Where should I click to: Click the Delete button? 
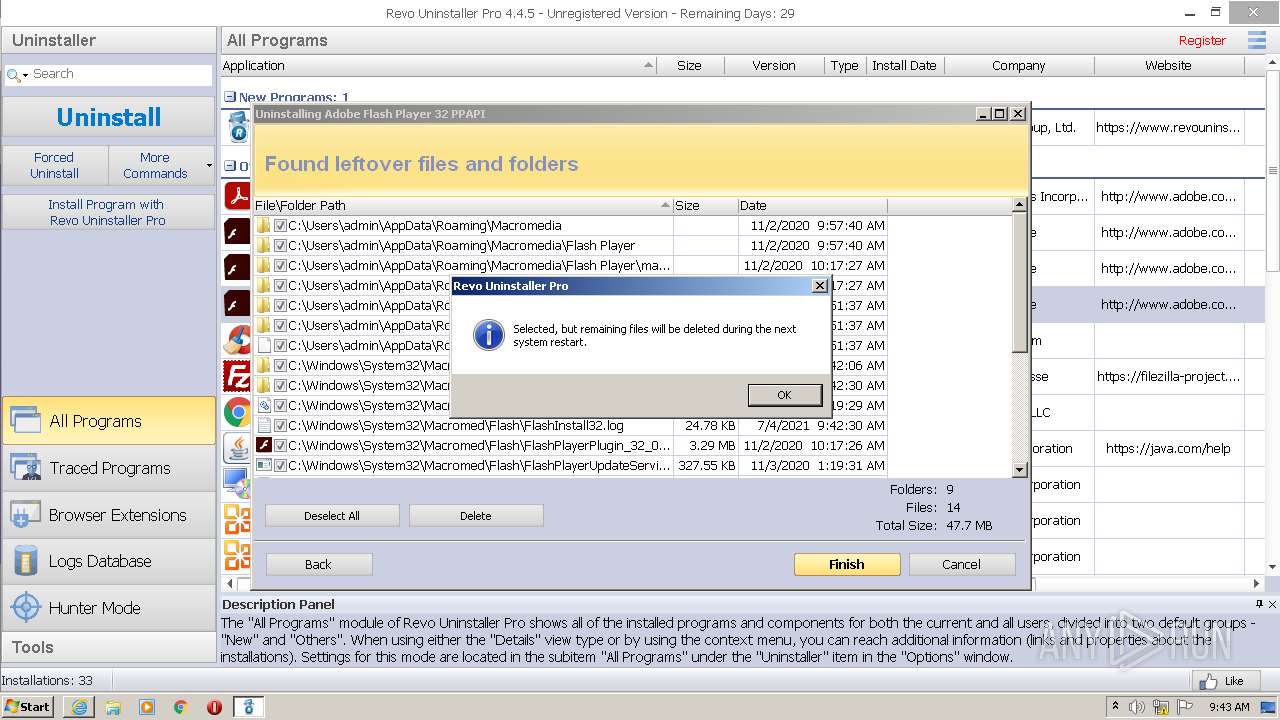[x=476, y=516]
